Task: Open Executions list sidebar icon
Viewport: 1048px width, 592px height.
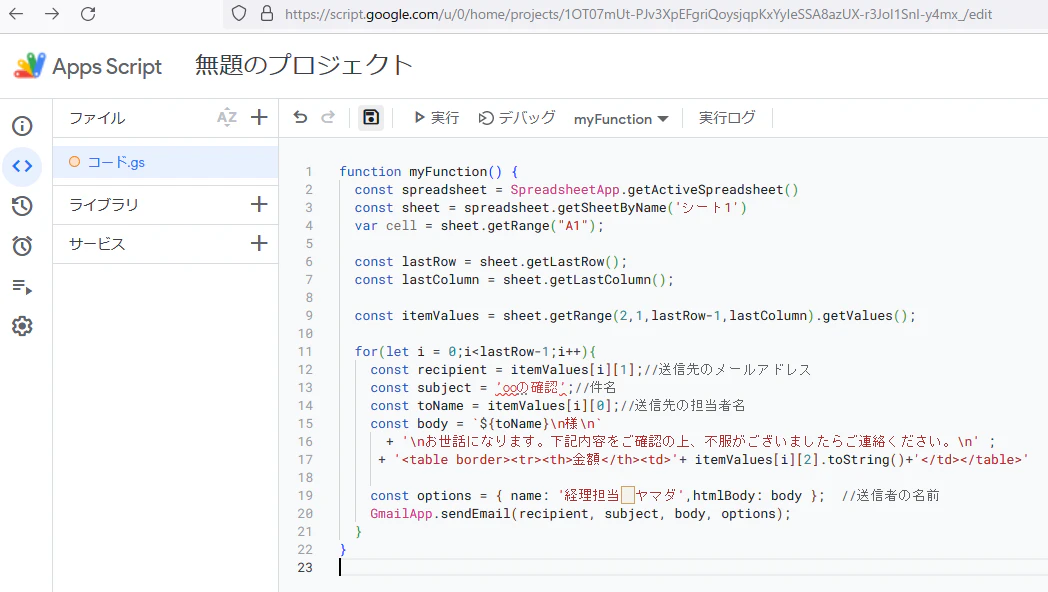Action: tap(22, 287)
